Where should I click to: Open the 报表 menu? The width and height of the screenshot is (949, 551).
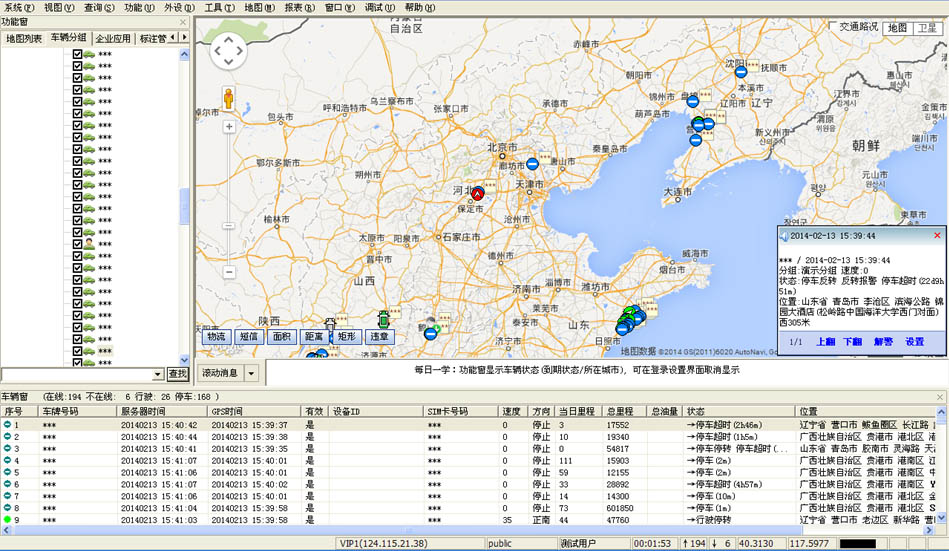point(297,7)
